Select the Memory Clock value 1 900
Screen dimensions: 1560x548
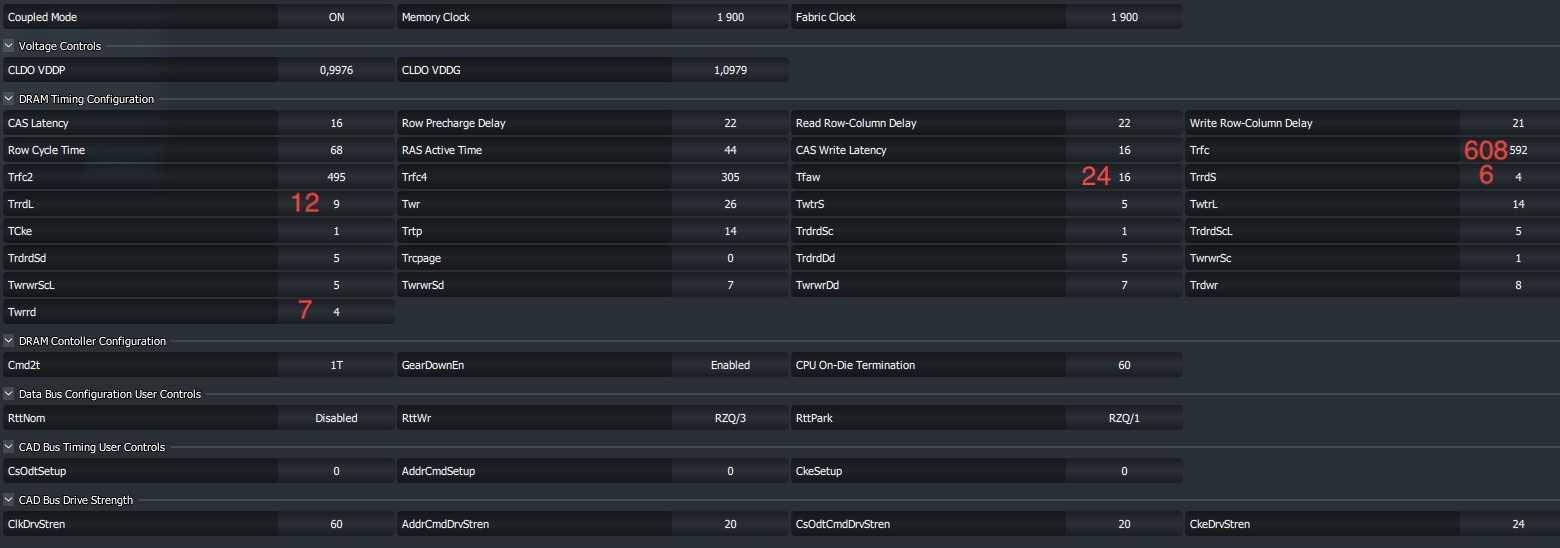730,17
